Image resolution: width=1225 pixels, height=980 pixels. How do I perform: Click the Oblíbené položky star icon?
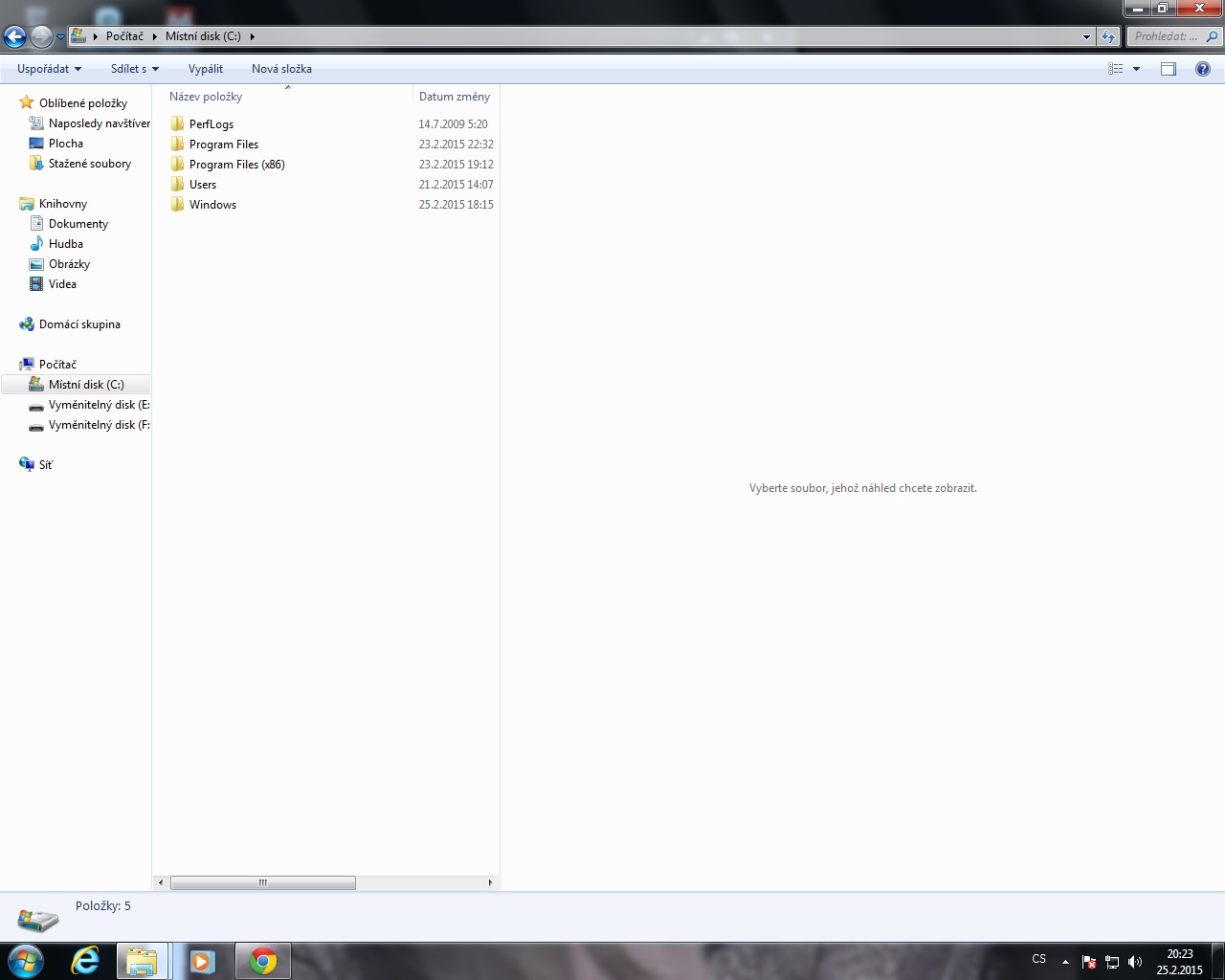(x=27, y=102)
